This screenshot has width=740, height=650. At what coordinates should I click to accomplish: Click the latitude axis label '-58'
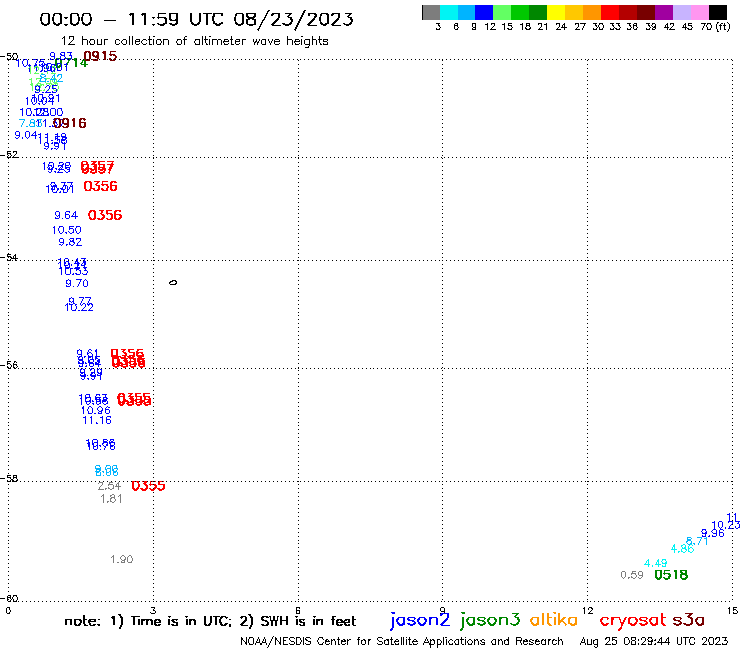[x=11, y=479]
